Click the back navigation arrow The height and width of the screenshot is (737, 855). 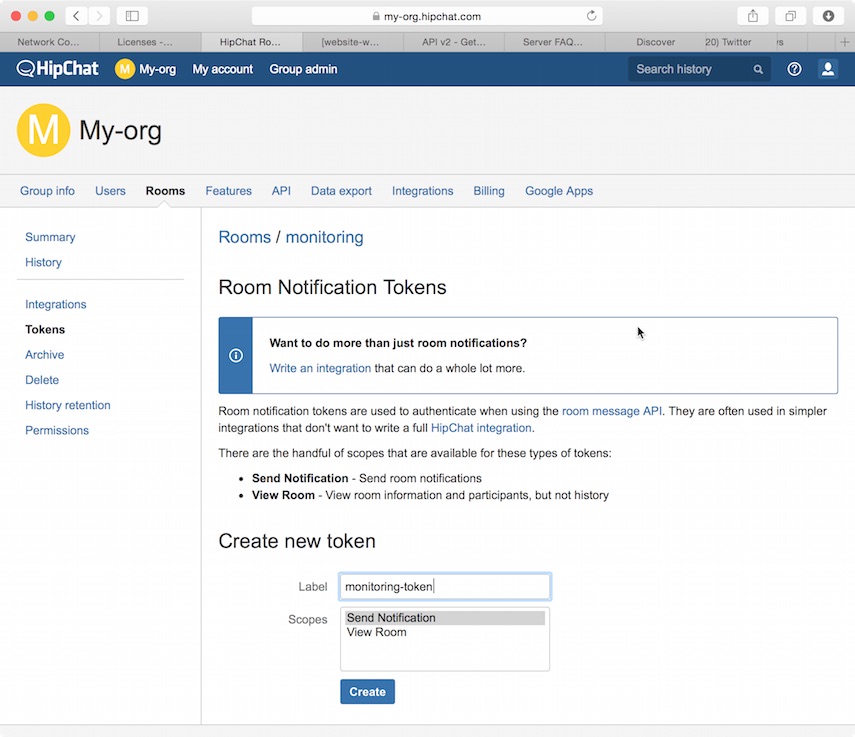coord(76,15)
